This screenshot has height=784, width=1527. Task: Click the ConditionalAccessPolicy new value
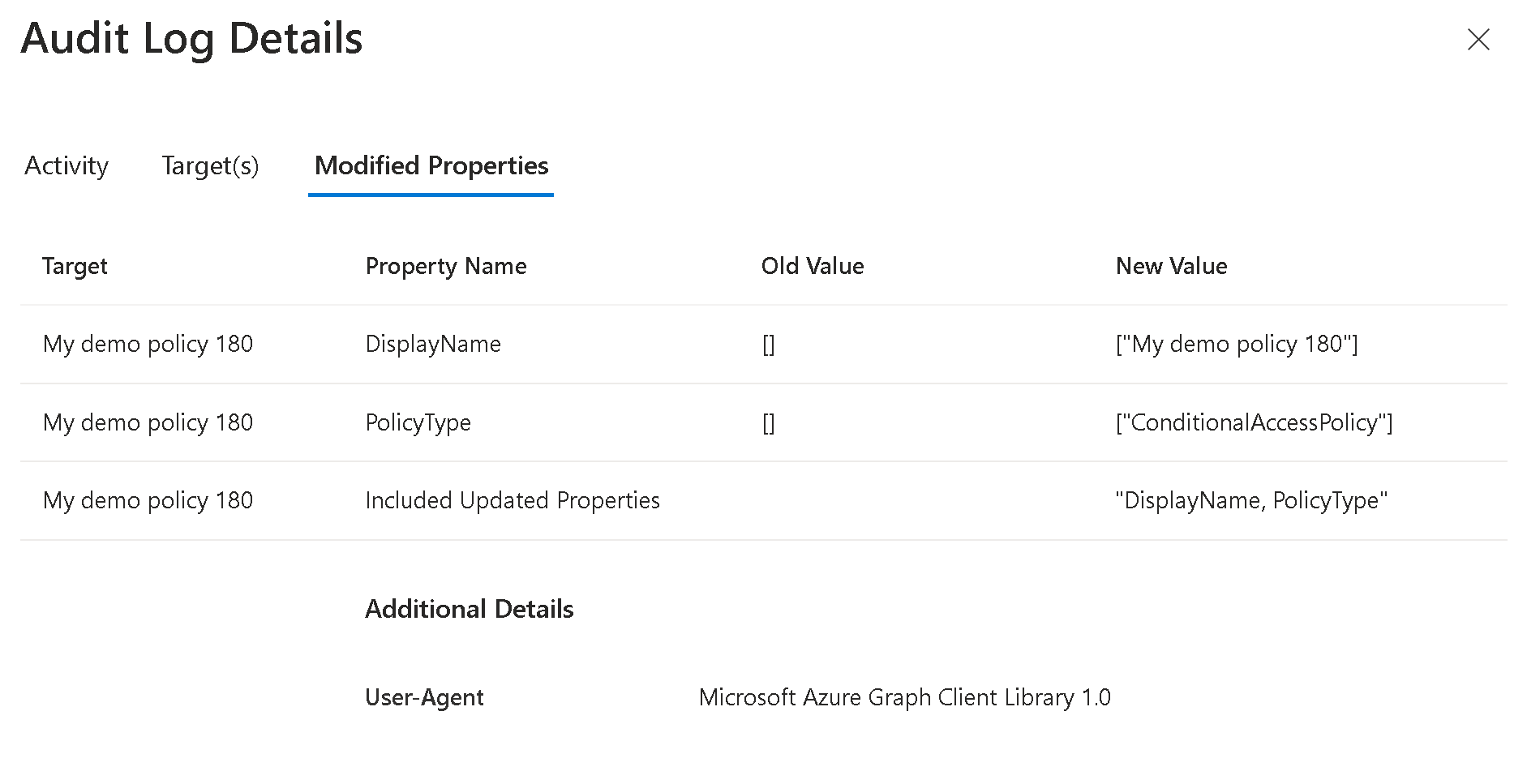coord(1254,423)
